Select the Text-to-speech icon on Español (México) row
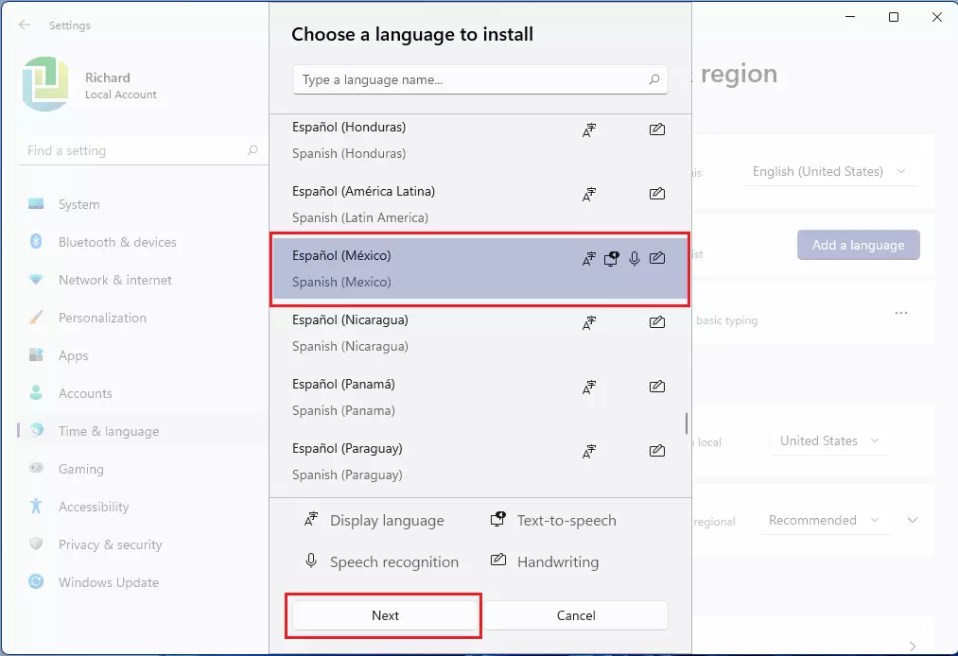 point(612,257)
